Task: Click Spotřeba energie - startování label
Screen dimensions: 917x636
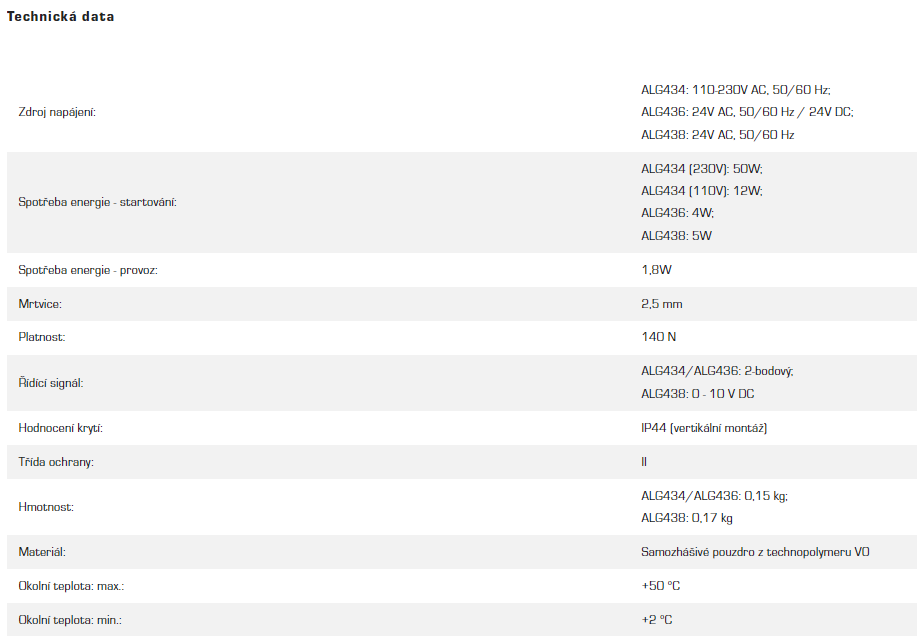Action: click(97, 202)
